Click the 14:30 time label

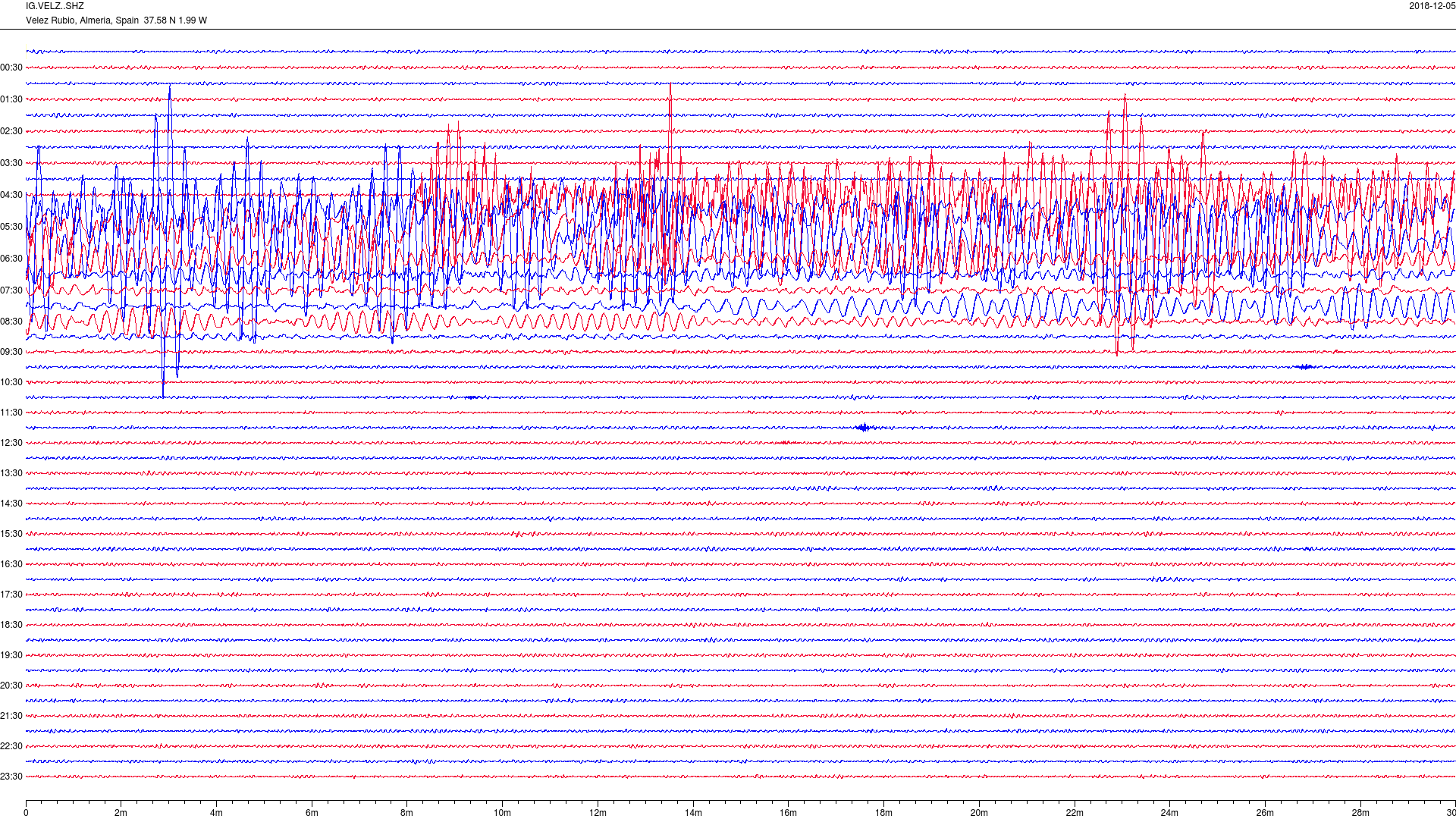11,504
